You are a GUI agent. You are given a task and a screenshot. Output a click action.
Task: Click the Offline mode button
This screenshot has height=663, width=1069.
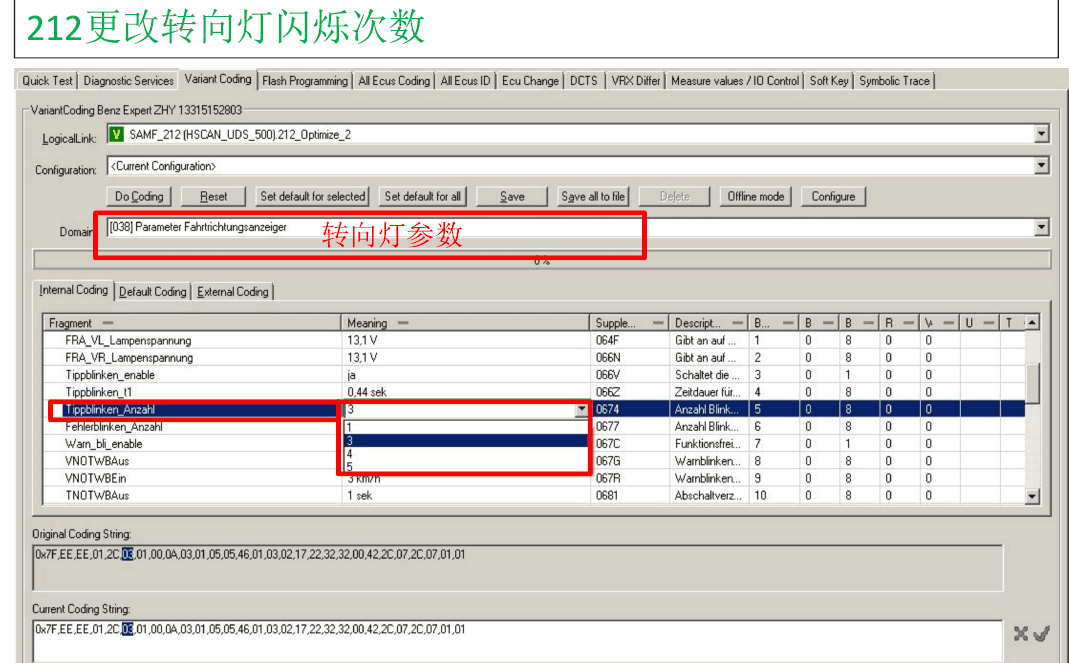click(756, 197)
